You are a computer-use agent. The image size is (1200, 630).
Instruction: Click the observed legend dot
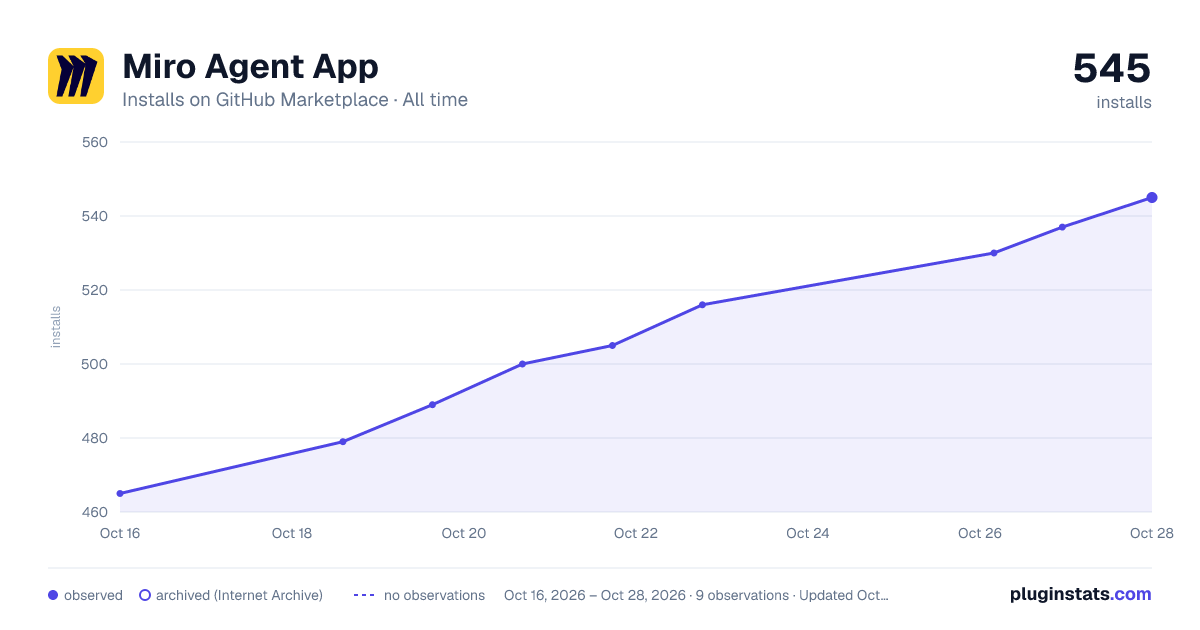pos(53,595)
